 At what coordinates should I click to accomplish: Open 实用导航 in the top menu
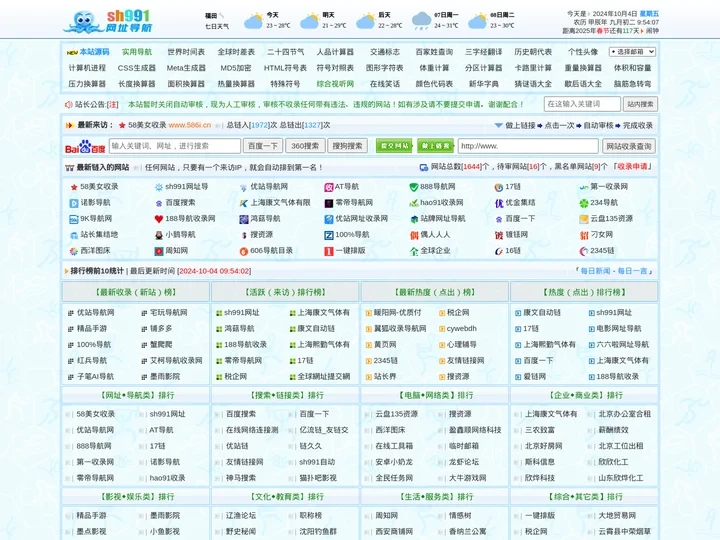[x=137, y=52]
